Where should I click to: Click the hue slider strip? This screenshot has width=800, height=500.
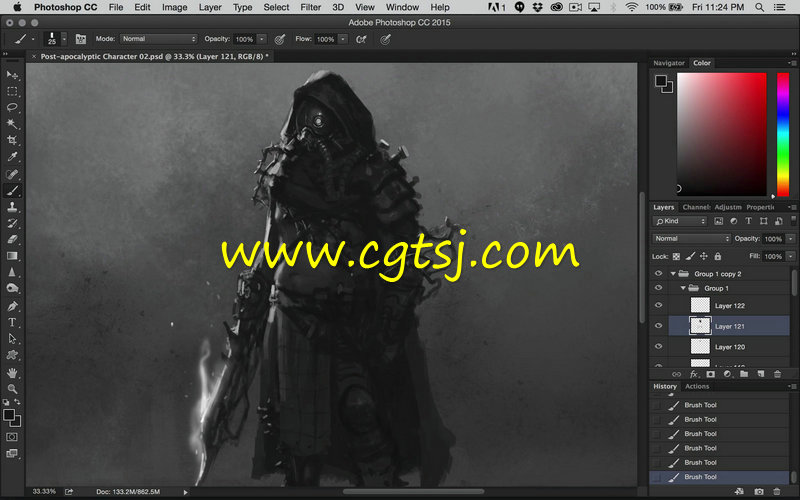click(783, 134)
